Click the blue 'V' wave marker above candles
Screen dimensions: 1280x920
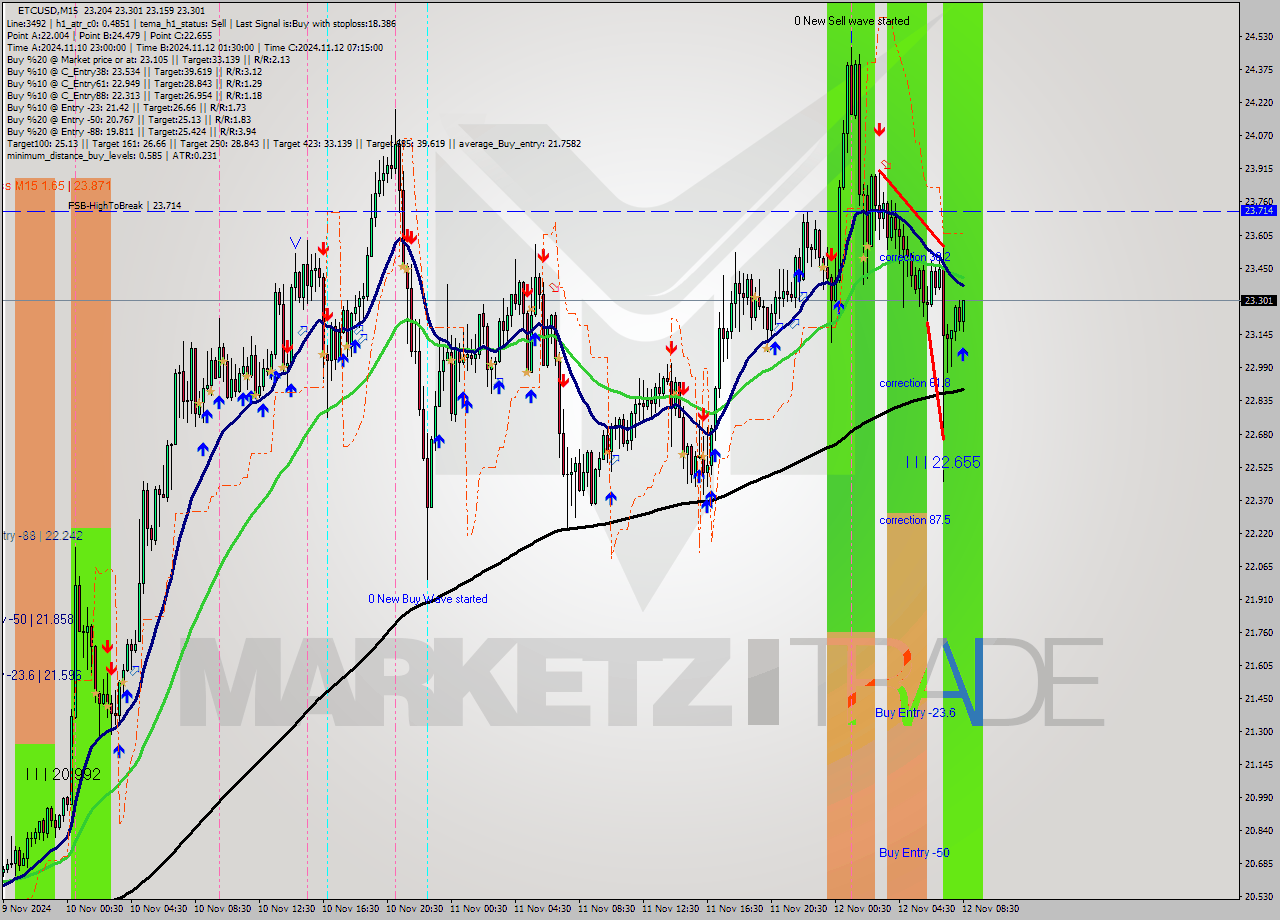click(294, 243)
